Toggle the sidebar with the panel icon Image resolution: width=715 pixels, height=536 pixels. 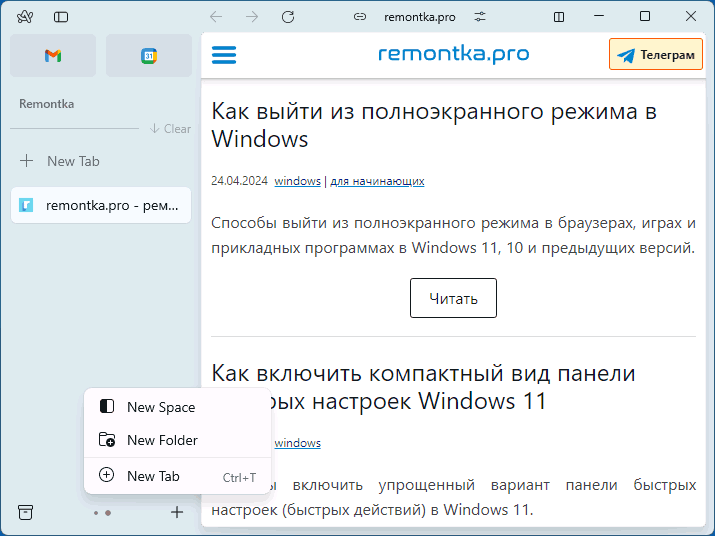(x=61, y=17)
